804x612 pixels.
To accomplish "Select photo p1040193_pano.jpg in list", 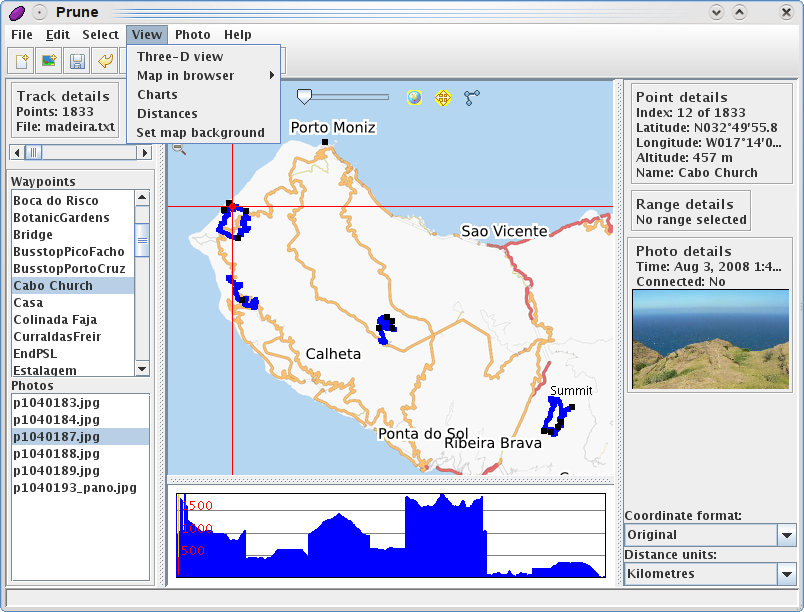I will pyautogui.click(x=75, y=488).
